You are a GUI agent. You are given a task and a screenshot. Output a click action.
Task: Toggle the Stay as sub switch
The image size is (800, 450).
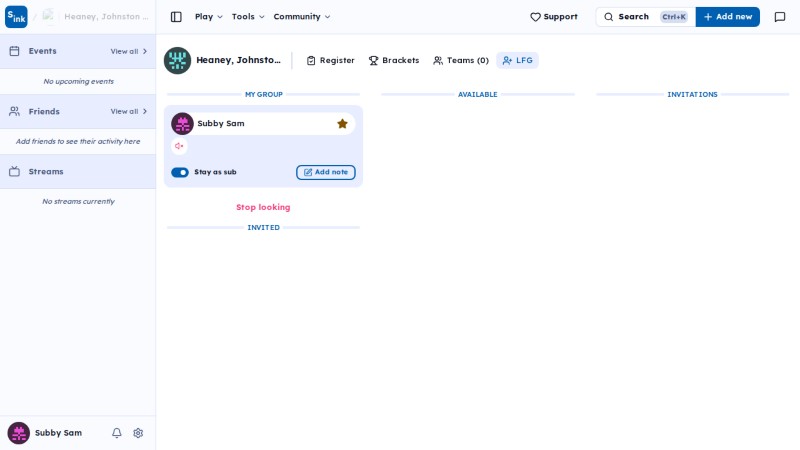(x=180, y=172)
